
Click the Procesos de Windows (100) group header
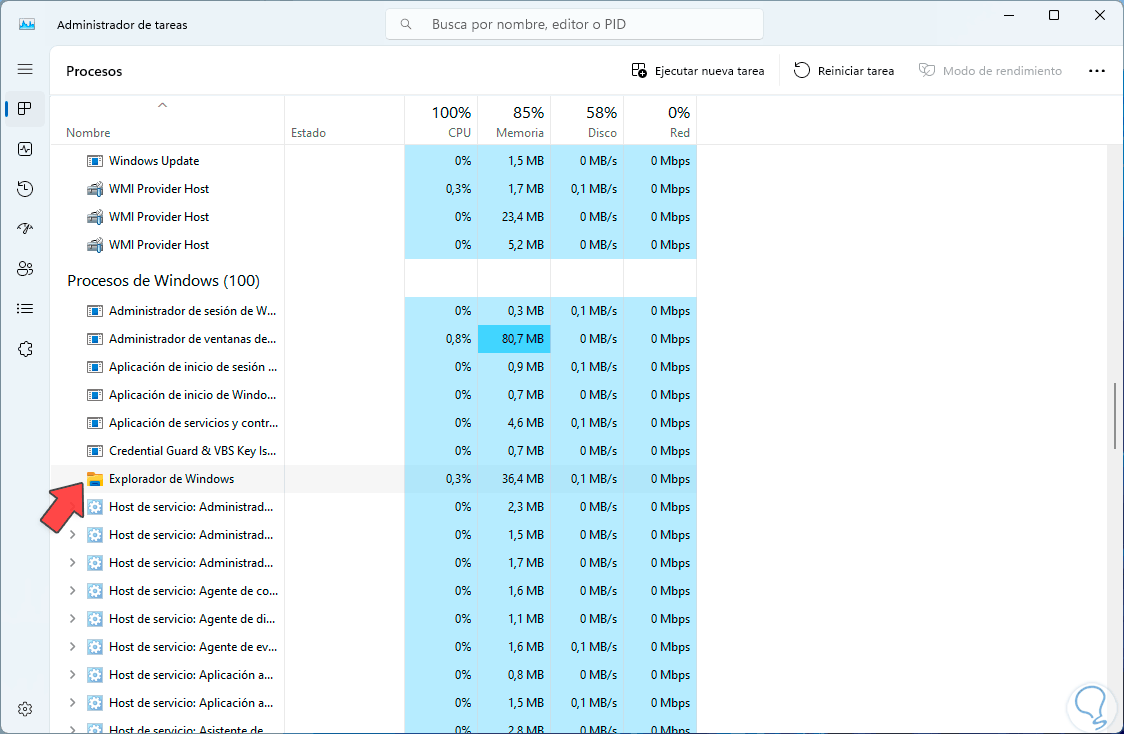(163, 281)
